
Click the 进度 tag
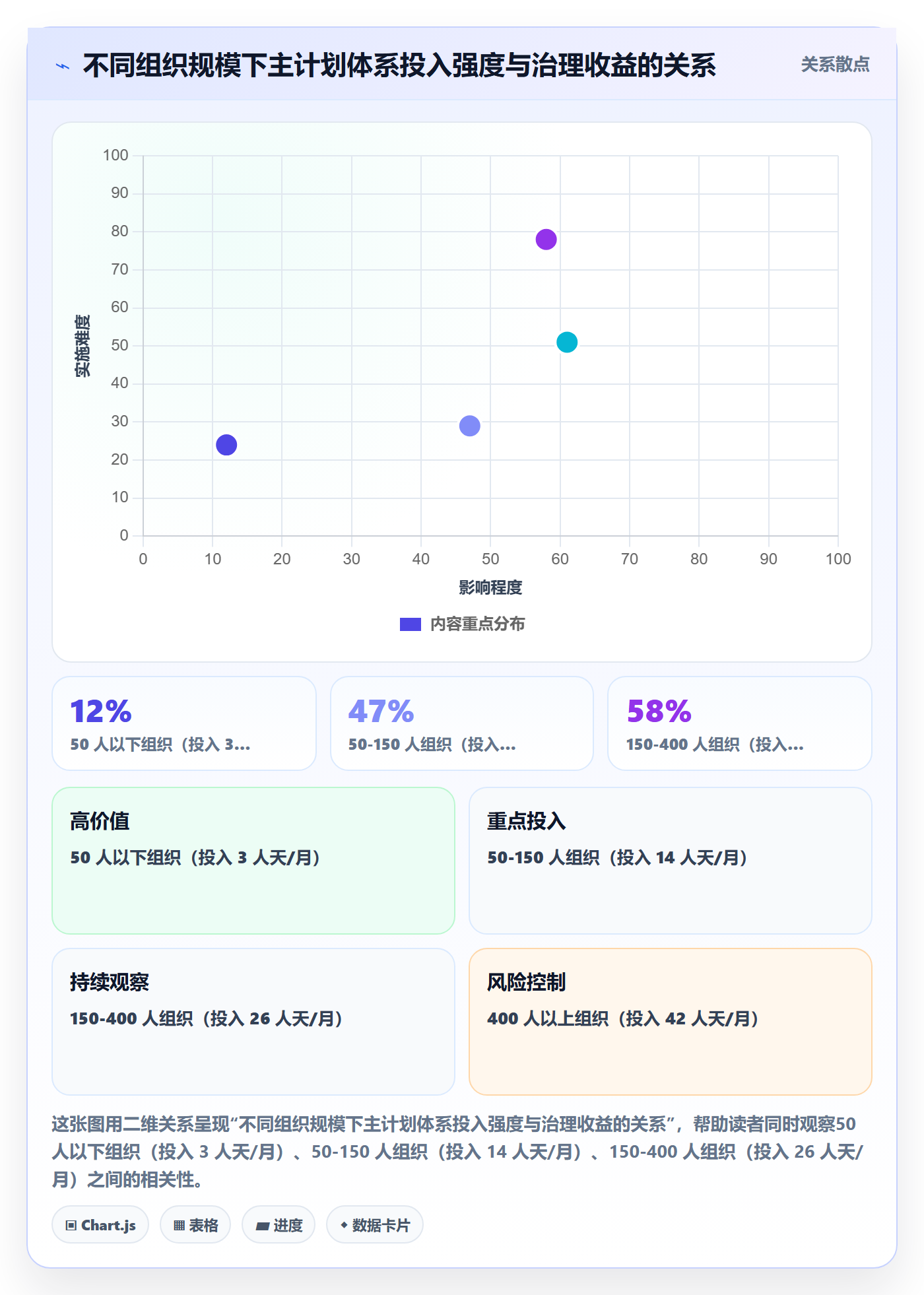[279, 1225]
